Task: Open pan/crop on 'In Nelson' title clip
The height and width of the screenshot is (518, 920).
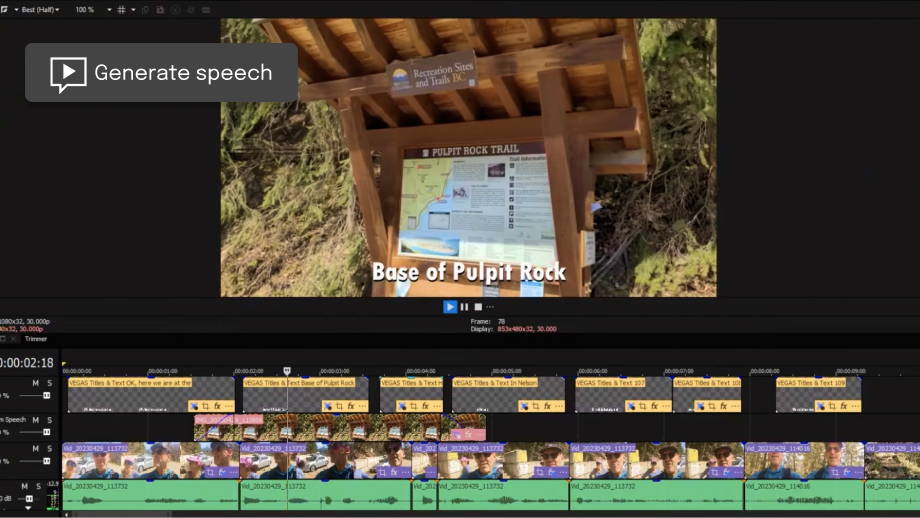Action: (535, 406)
